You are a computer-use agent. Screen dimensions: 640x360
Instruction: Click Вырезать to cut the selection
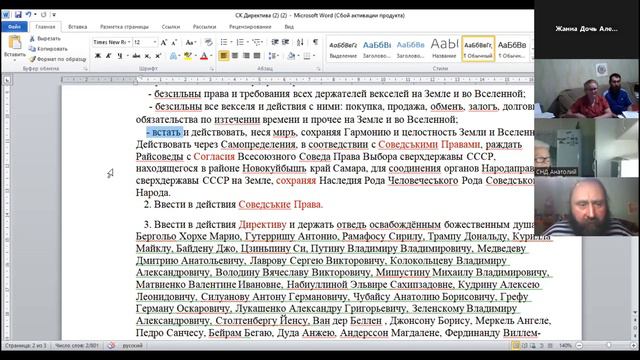point(45,38)
